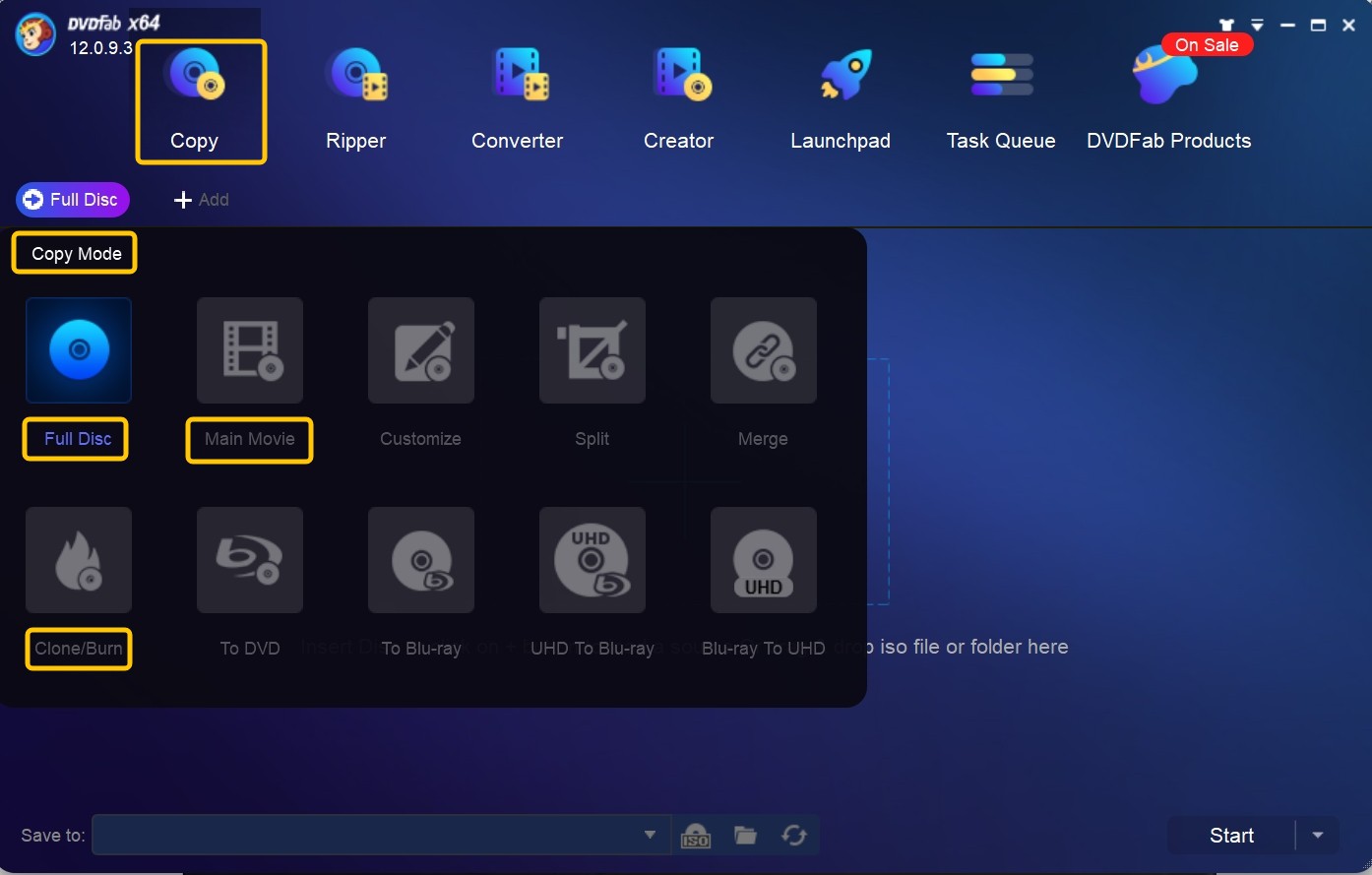Open the skin shirt icon
The width and height of the screenshot is (1372, 875).
tap(1226, 26)
